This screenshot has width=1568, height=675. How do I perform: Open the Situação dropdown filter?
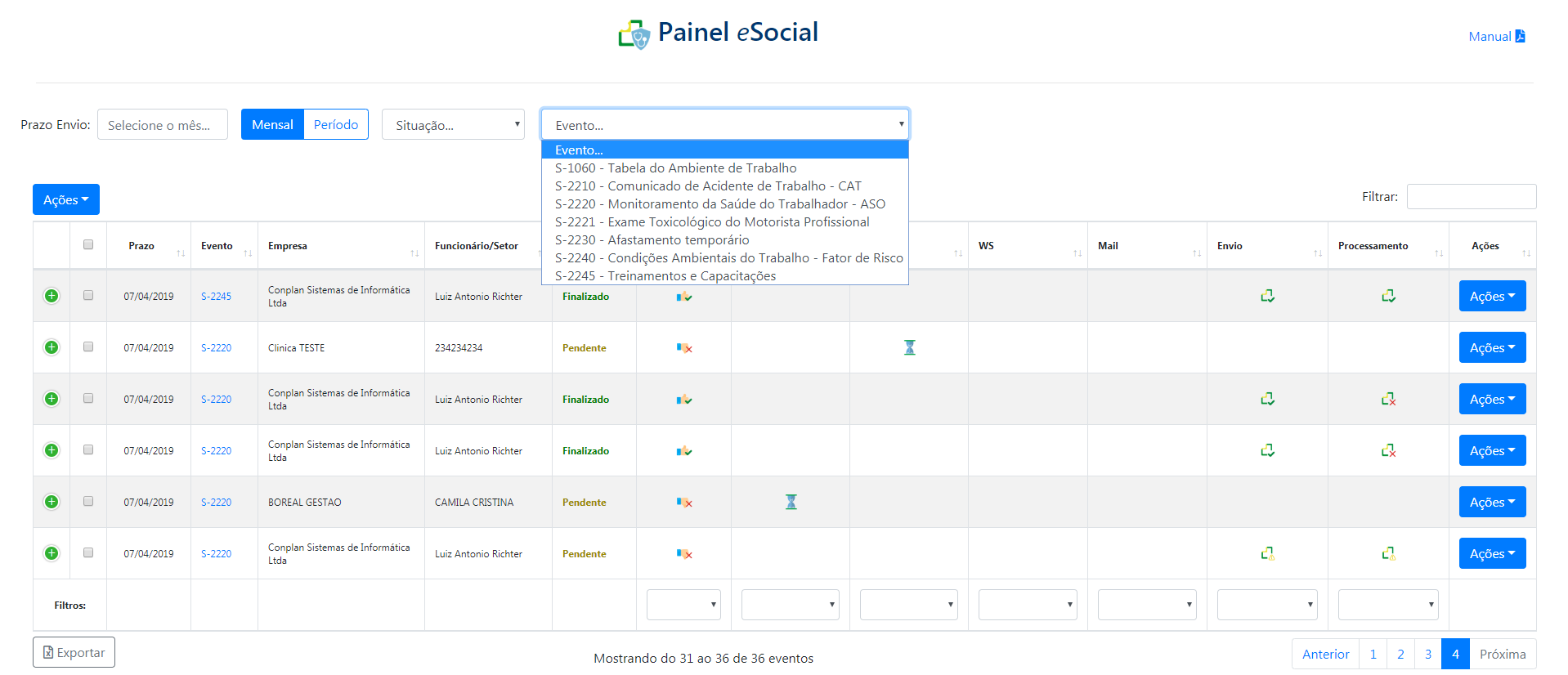pos(453,125)
